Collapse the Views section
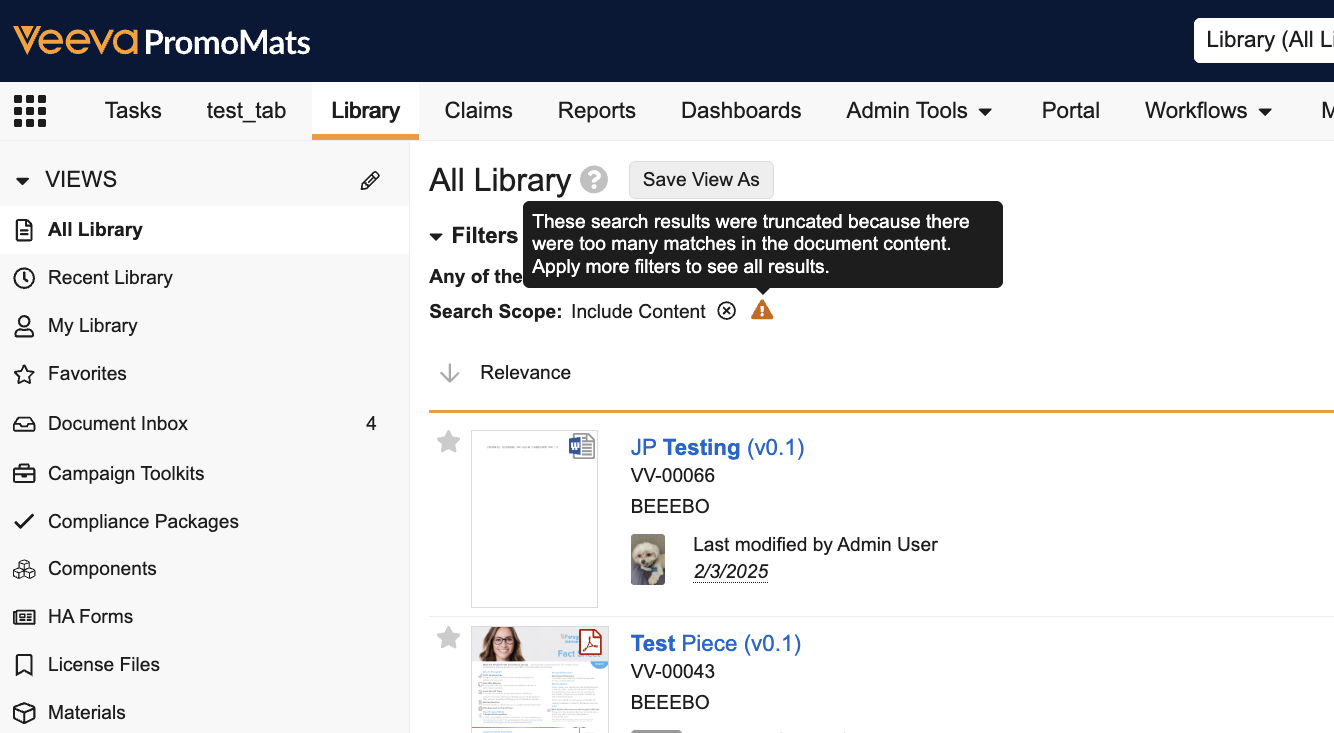This screenshot has height=733, width=1334. 23,181
